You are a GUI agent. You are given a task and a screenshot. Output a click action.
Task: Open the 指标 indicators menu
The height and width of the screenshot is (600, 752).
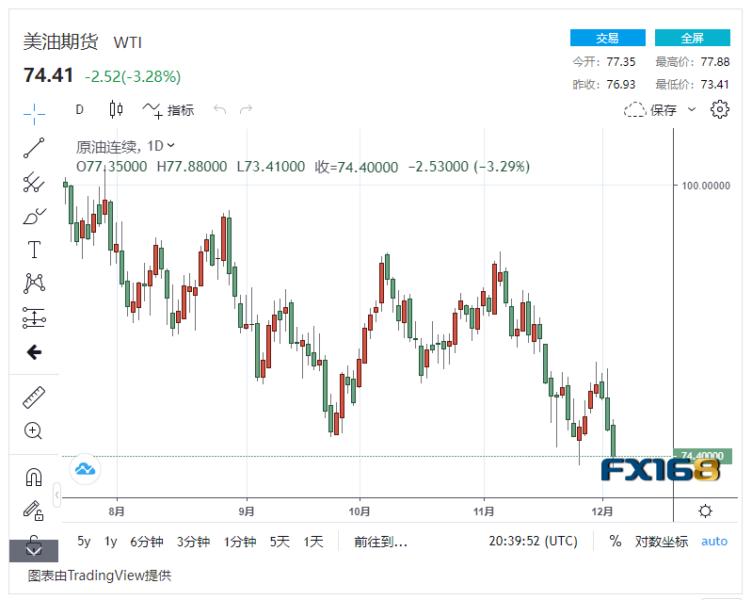[168, 110]
